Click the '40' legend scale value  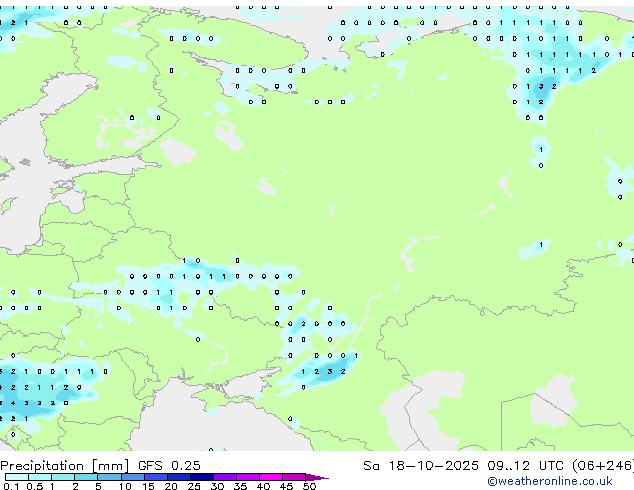[264, 486]
